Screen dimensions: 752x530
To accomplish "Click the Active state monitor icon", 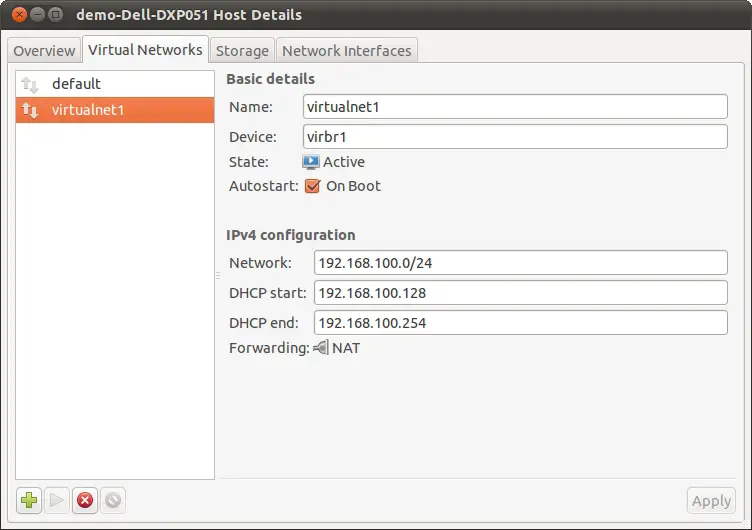I will [x=311, y=162].
